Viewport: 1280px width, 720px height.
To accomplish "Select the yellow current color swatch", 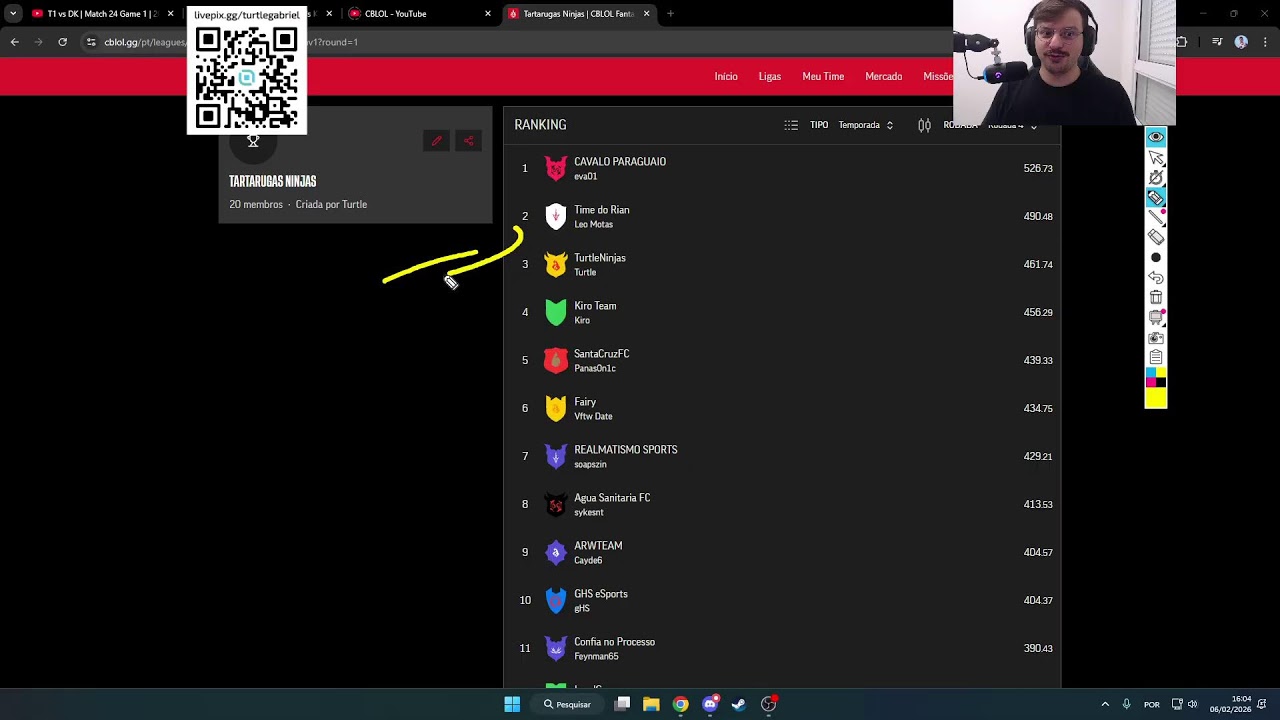I will click(1155, 398).
